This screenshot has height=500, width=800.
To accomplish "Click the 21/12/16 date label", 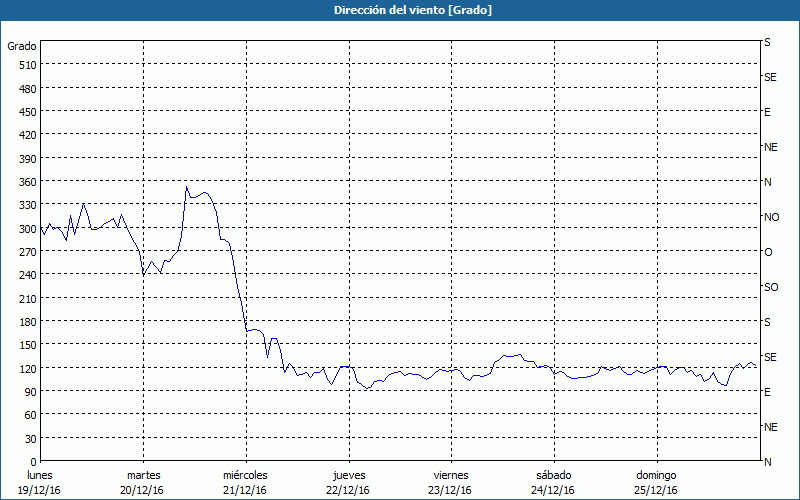I will click(x=245, y=490).
